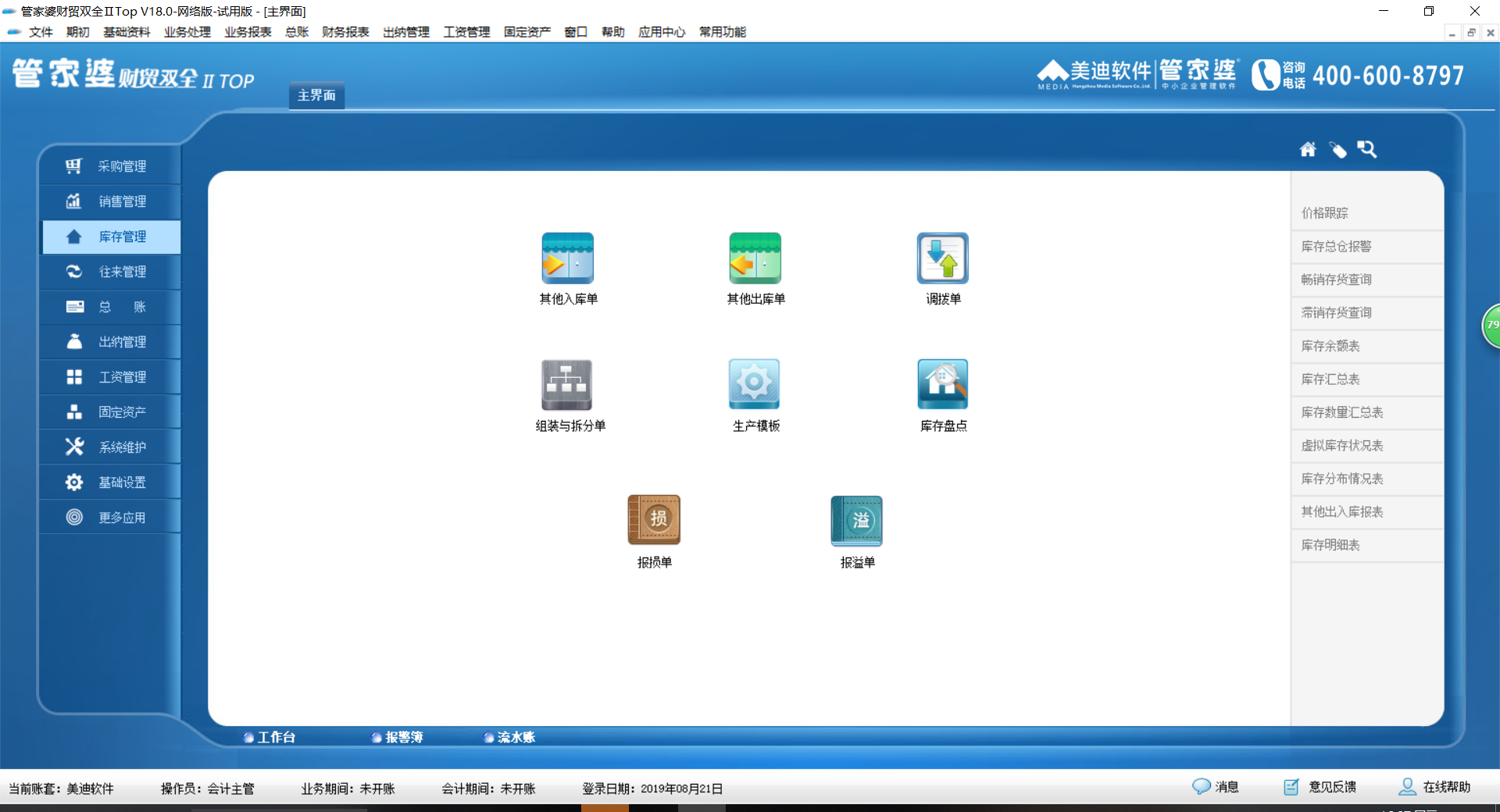Open 意见反馈 in the status bar
The width and height of the screenshot is (1500, 812).
click(x=1320, y=787)
